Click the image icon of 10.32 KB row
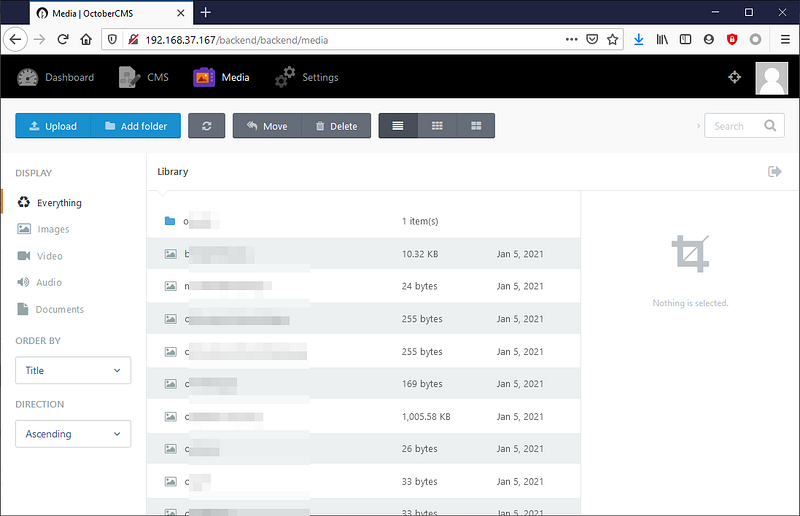Screen dimensions: 800x516 pos(170,254)
